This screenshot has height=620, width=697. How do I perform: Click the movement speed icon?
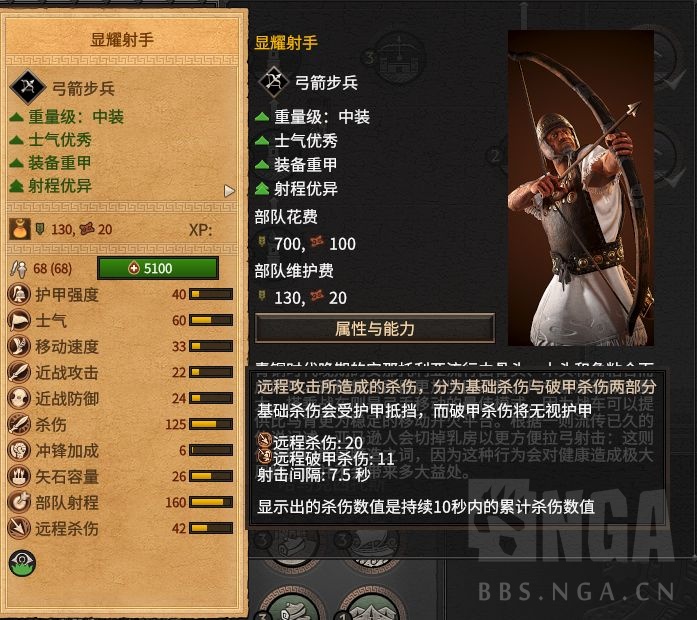[19, 347]
